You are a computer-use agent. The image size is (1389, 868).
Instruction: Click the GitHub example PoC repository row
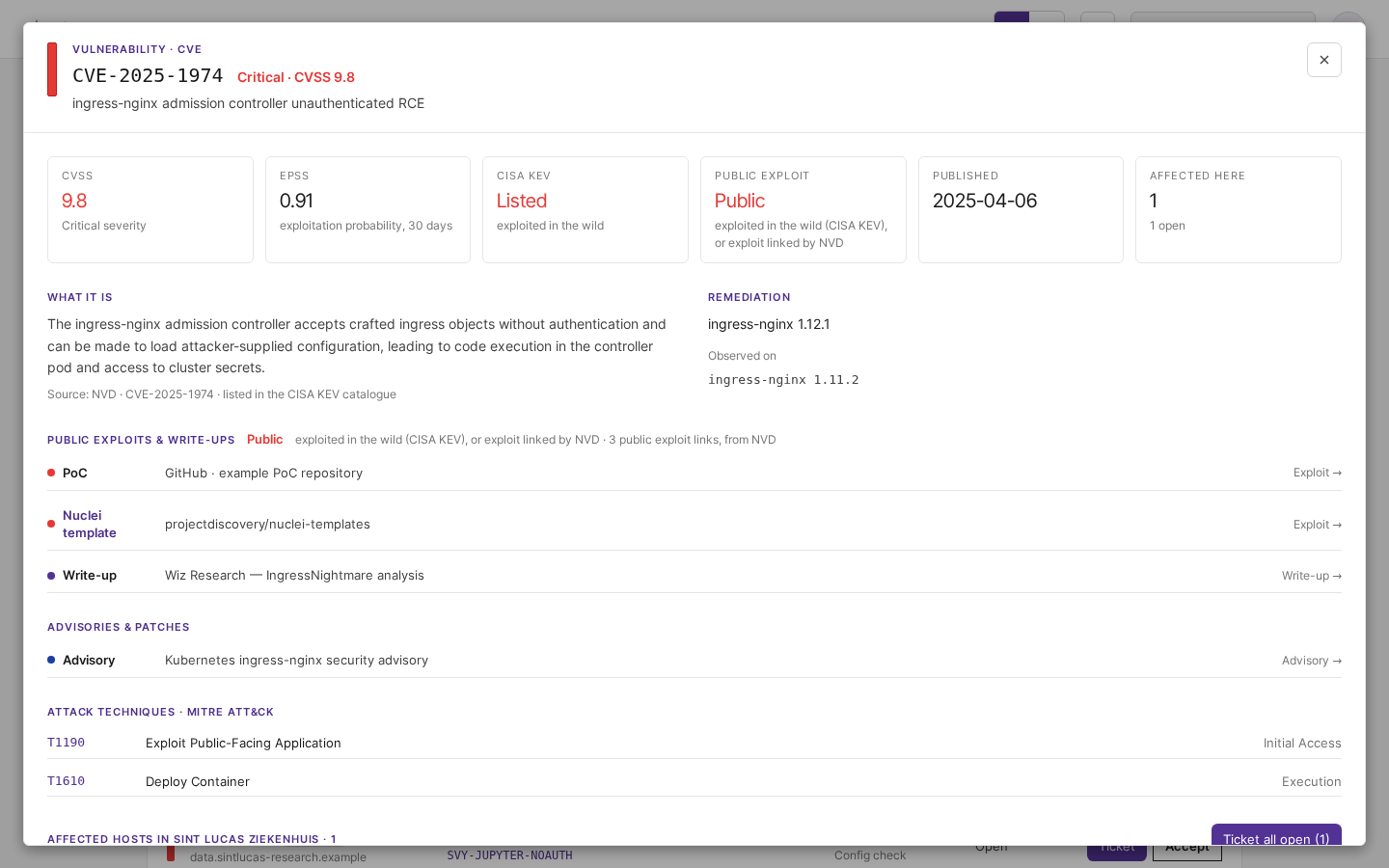click(694, 473)
